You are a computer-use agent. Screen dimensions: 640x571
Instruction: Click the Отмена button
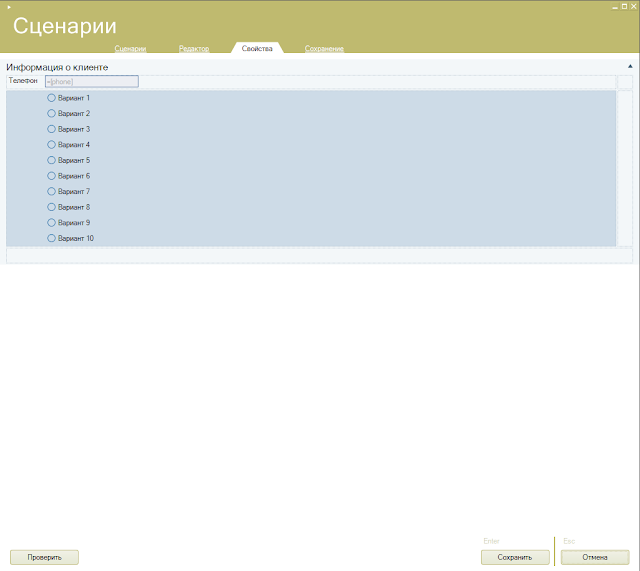tap(595, 557)
